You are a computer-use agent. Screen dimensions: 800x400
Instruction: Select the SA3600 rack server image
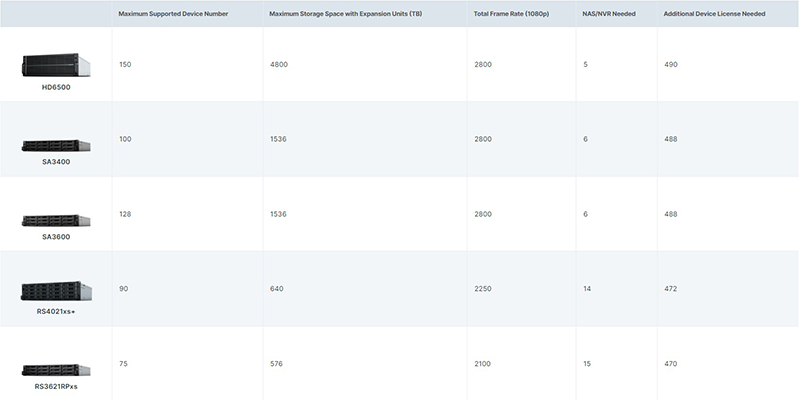pyautogui.click(x=56, y=220)
